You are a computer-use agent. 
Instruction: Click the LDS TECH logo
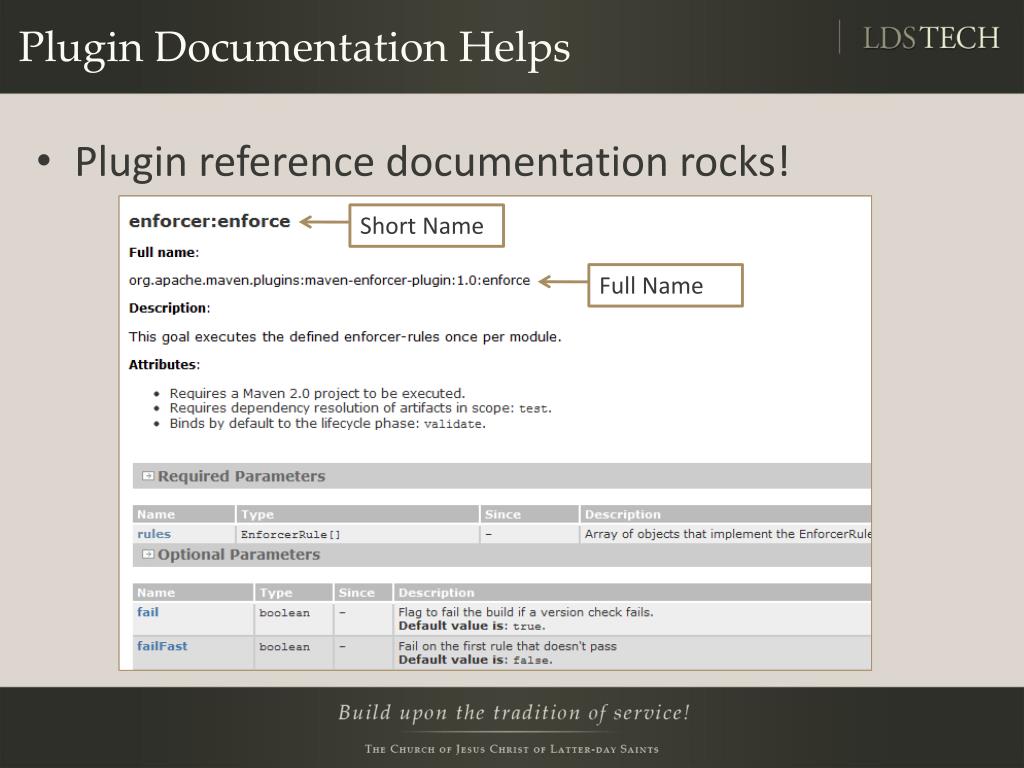pos(931,38)
